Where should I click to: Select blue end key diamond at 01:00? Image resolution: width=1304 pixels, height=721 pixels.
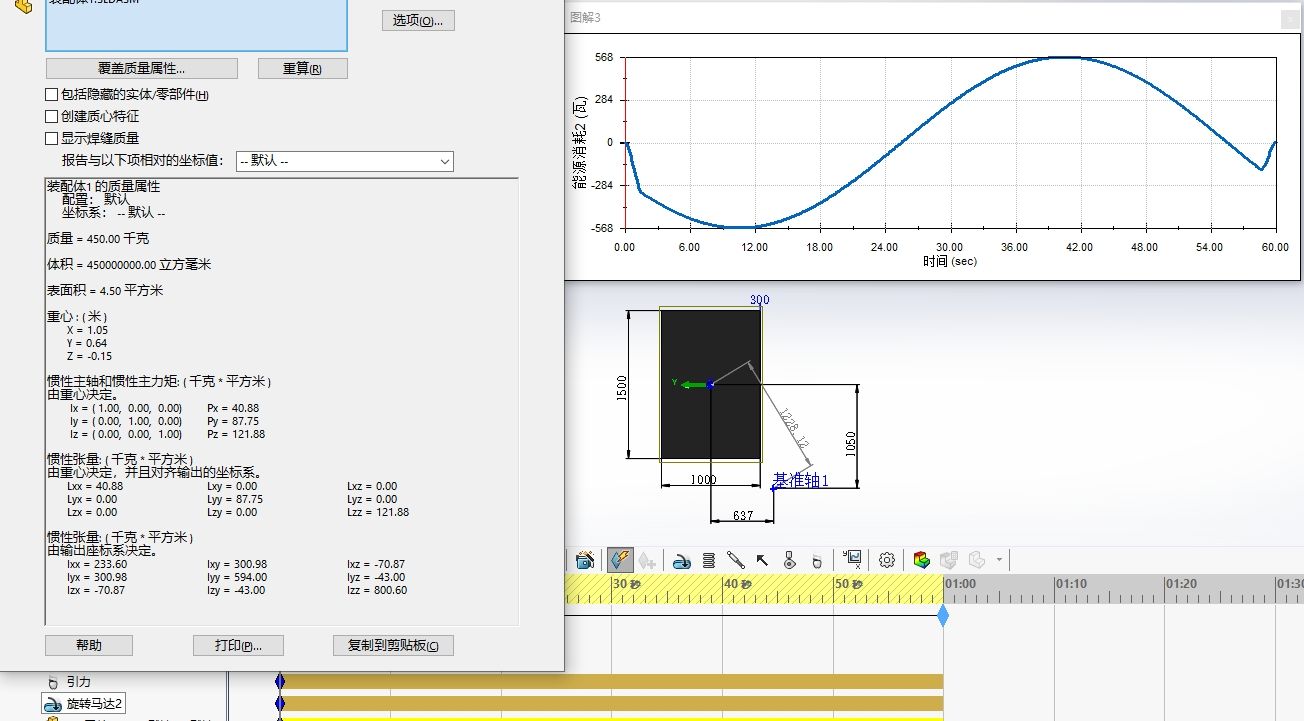(x=943, y=616)
